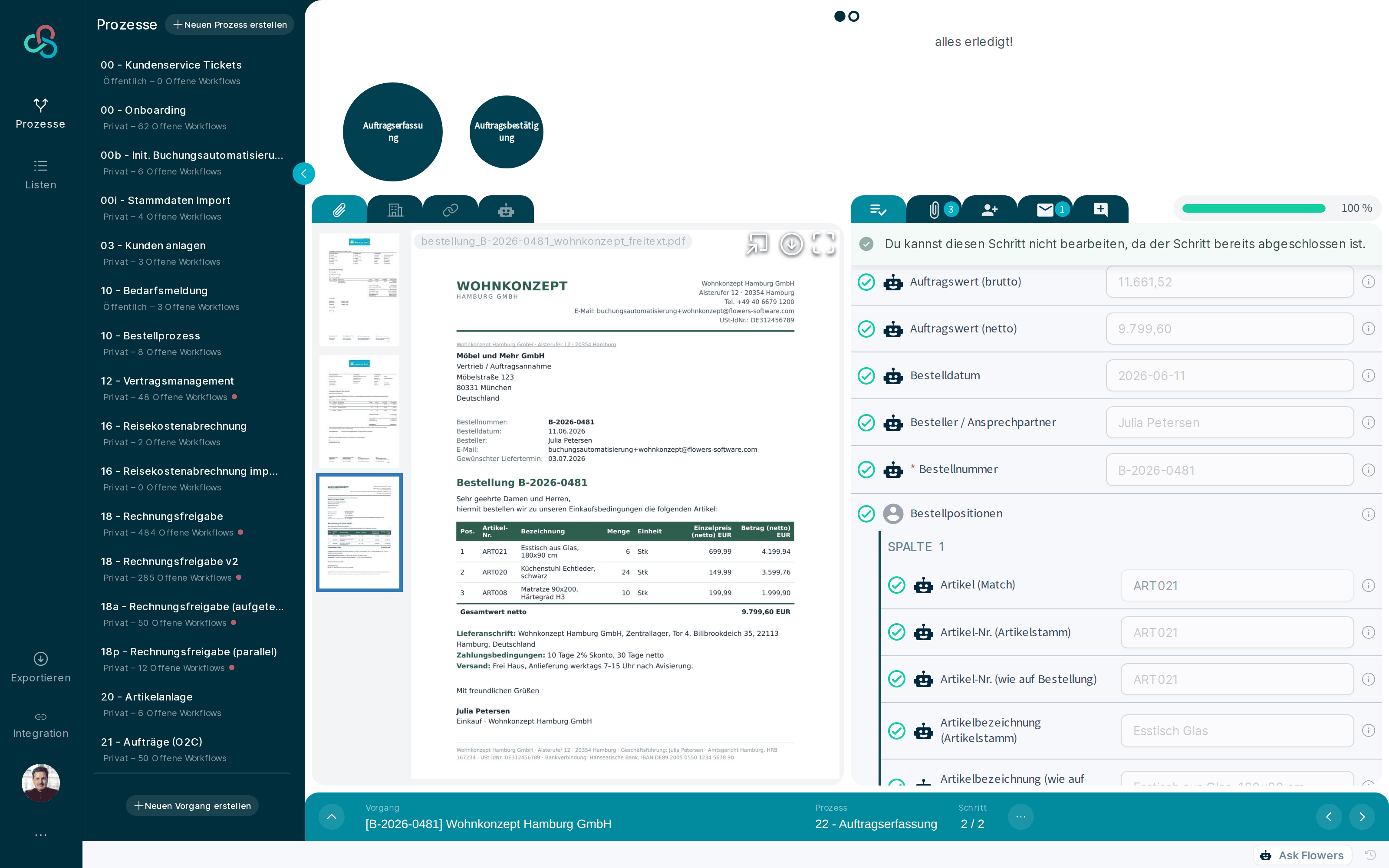The width and height of the screenshot is (1389, 868).
Task: Toggle fullscreen view of the document
Action: click(824, 244)
